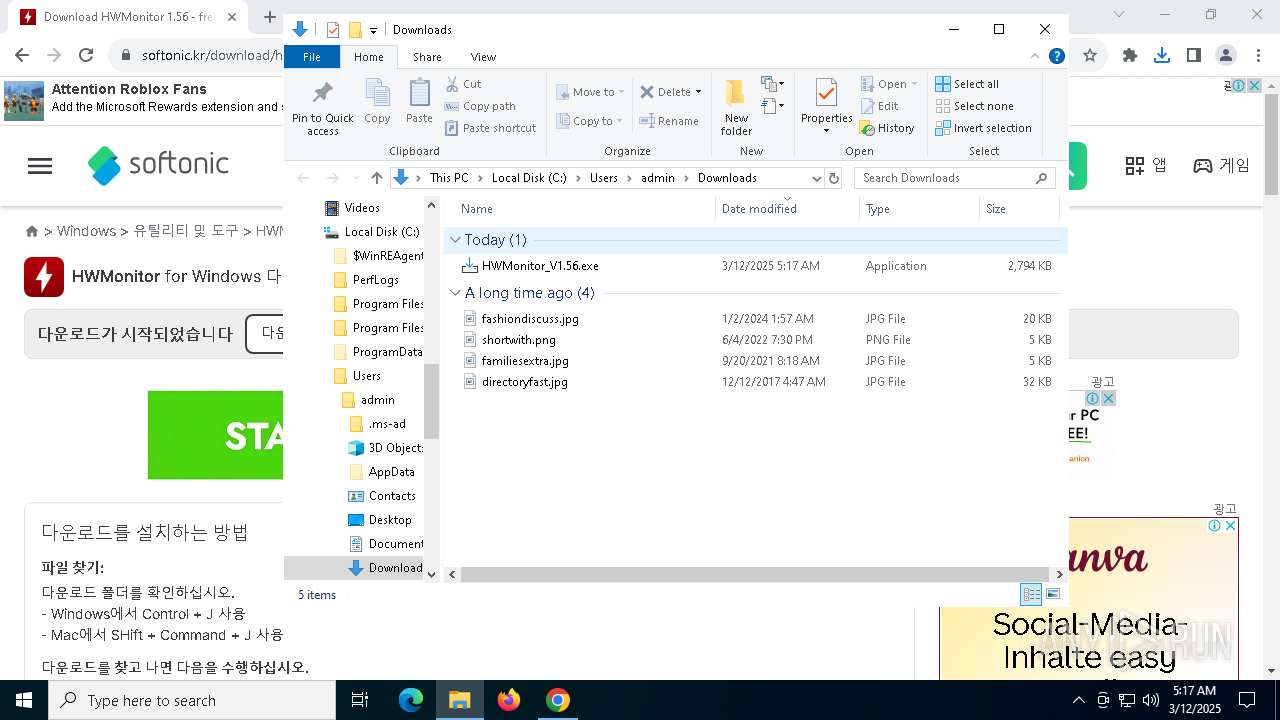
Task: Click the Search Downloads field
Action: pyautogui.click(x=955, y=178)
